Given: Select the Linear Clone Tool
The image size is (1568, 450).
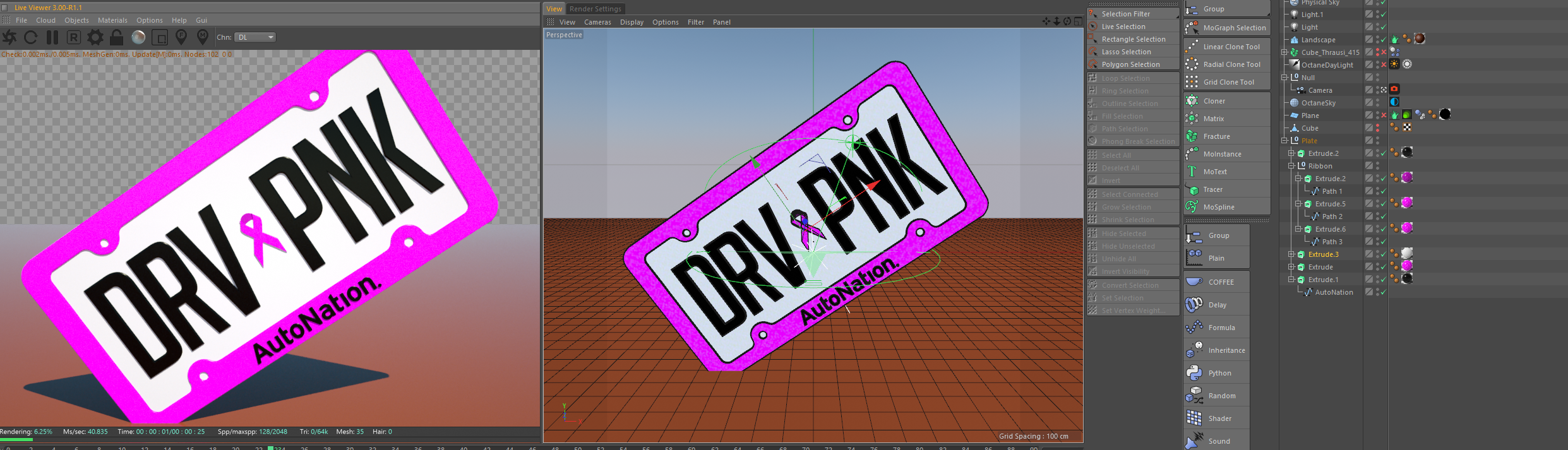Looking at the screenshot, I should point(1226,47).
